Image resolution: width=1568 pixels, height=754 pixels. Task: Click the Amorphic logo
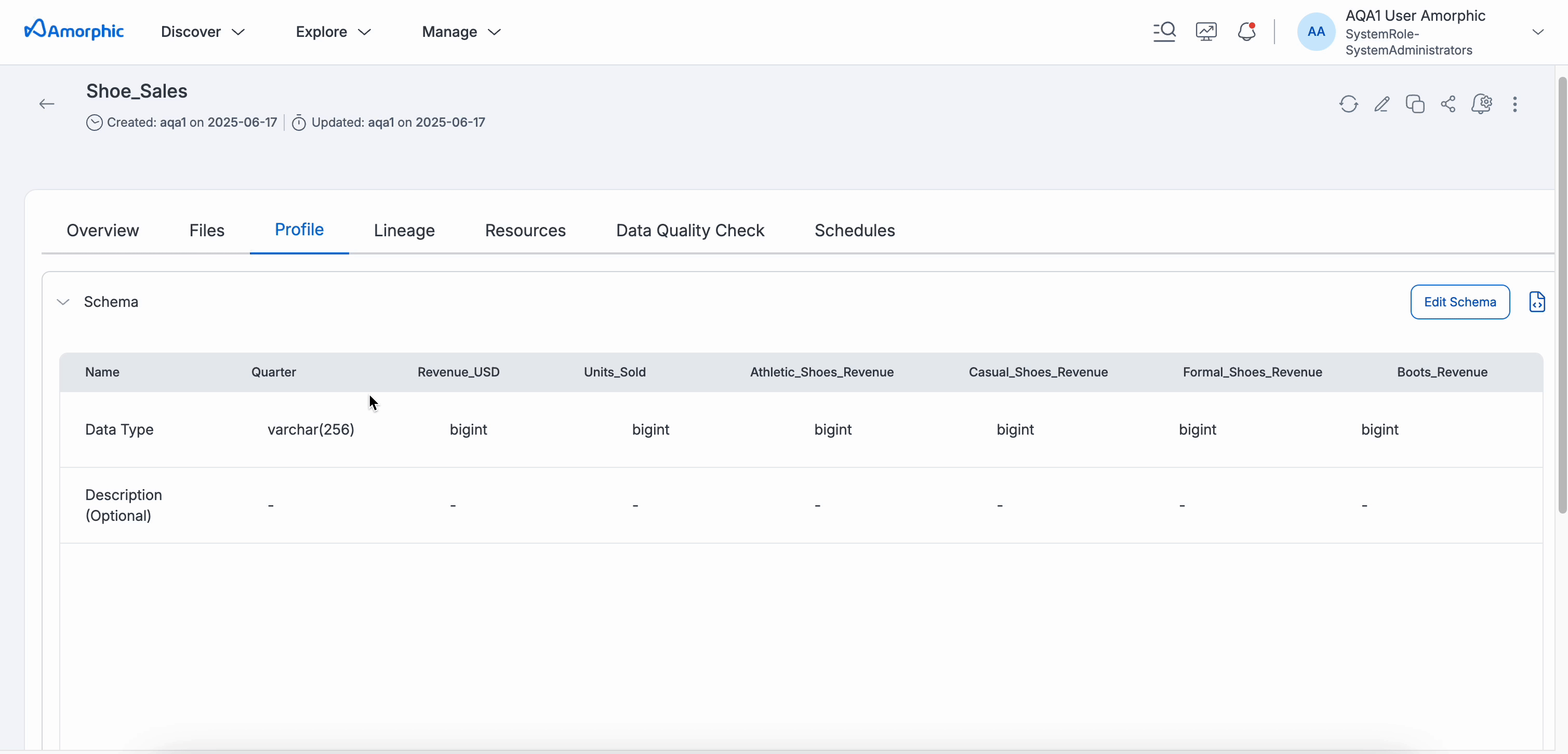[74, 31]
